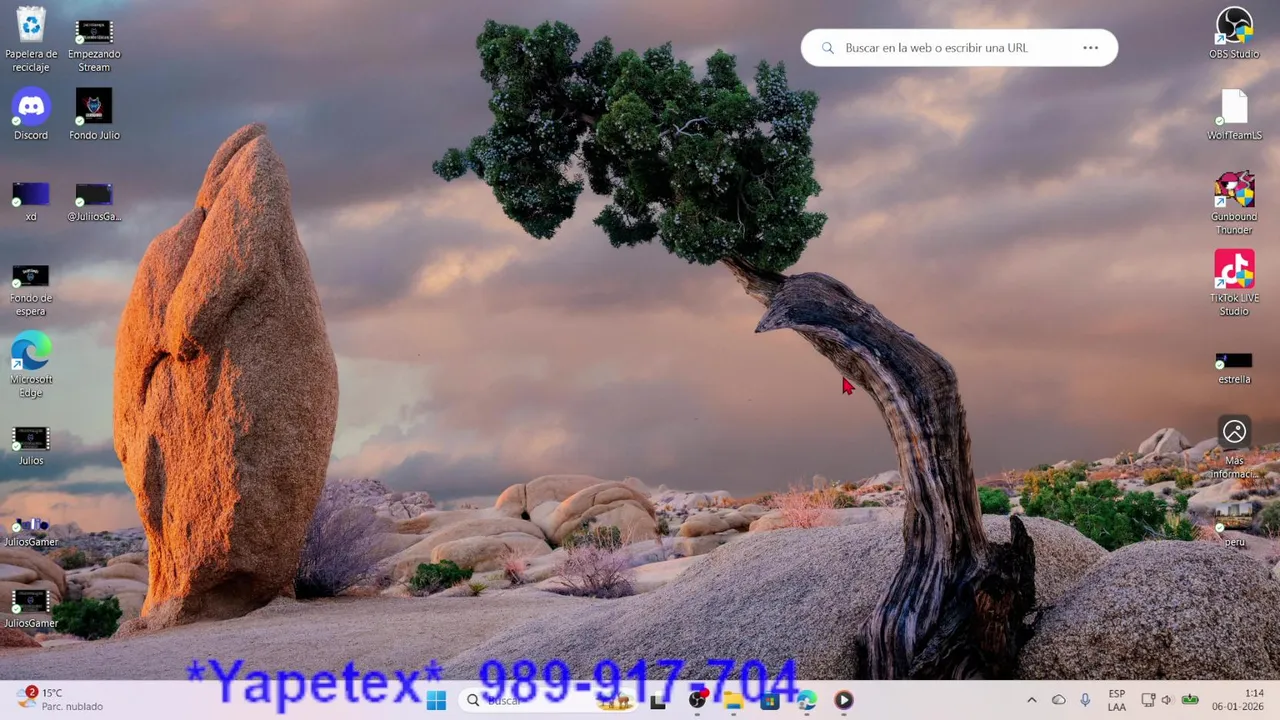
Task: Open the Papelera de reciclaje icon
Action: [31, 40]
